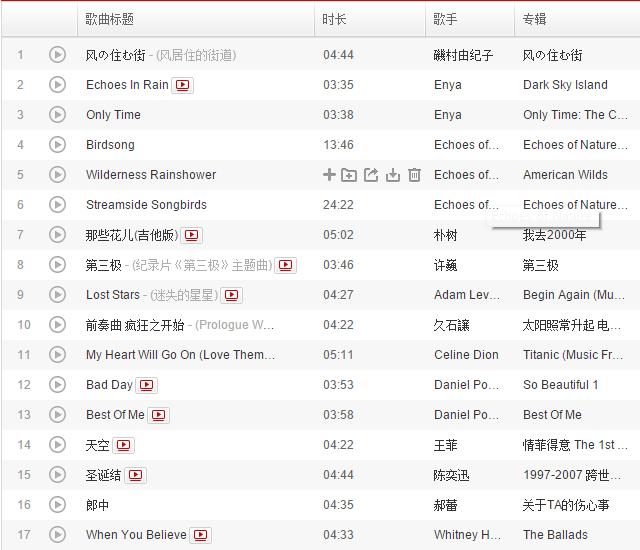
Task: Open artist Celine Dion
Action: [x=466, y=355]
